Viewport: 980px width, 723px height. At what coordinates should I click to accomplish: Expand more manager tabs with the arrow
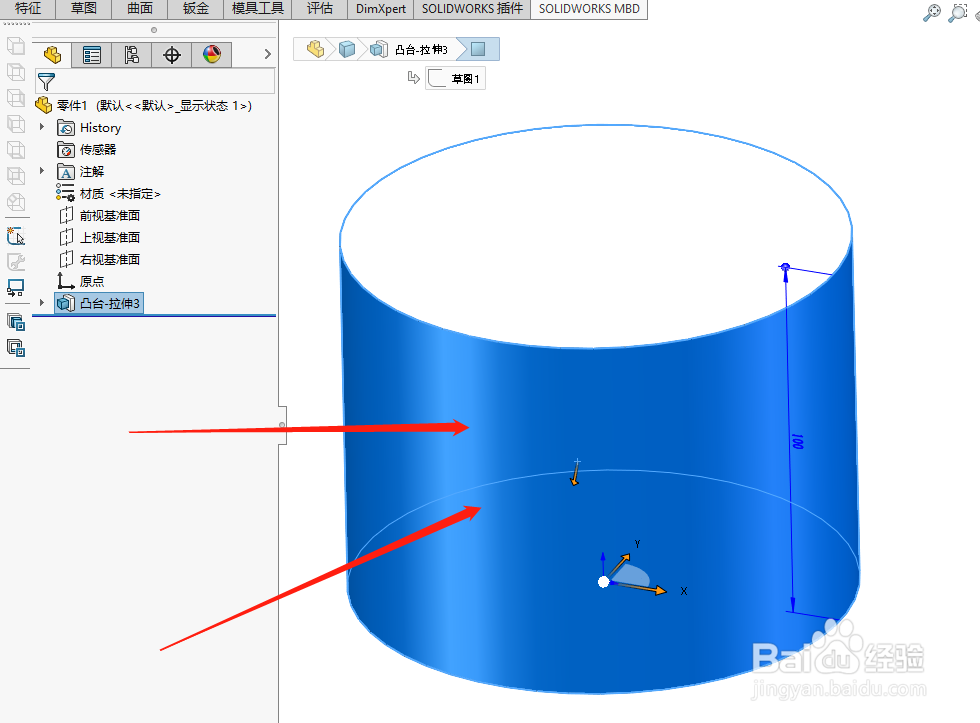tap(268, 54)
